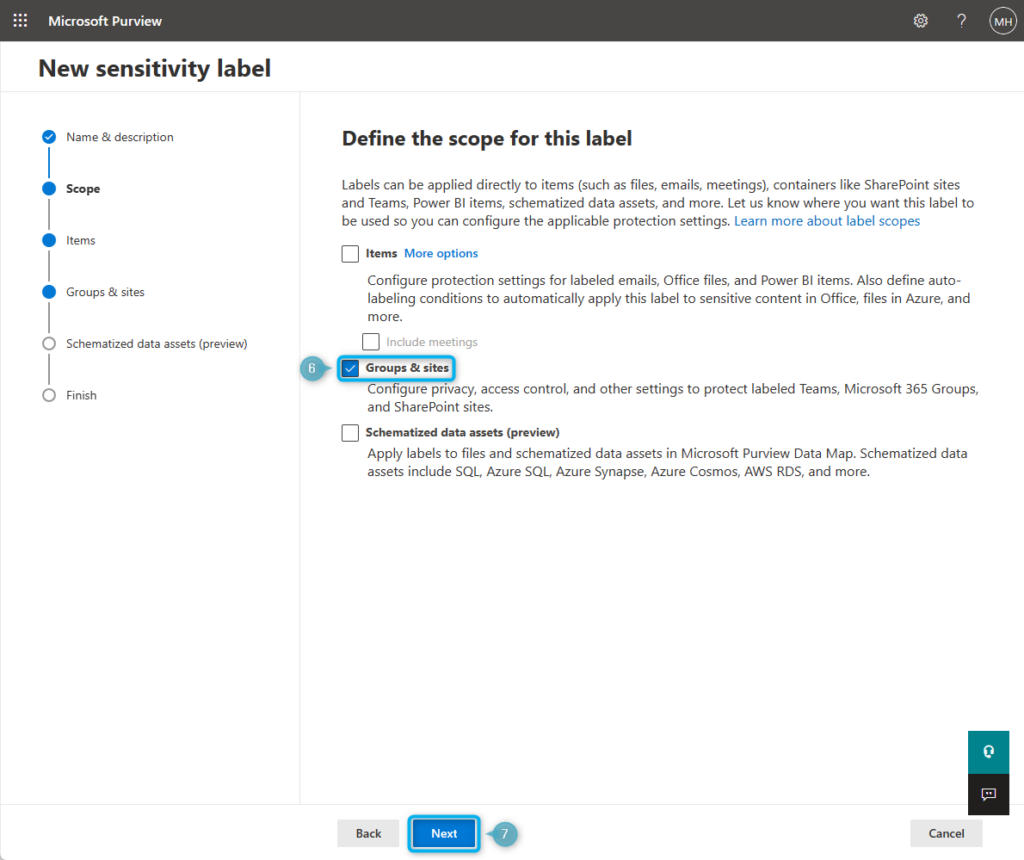Click the completed Name & description step checkmark
Screen dimensions: 1024x860
tap(48, 136)
